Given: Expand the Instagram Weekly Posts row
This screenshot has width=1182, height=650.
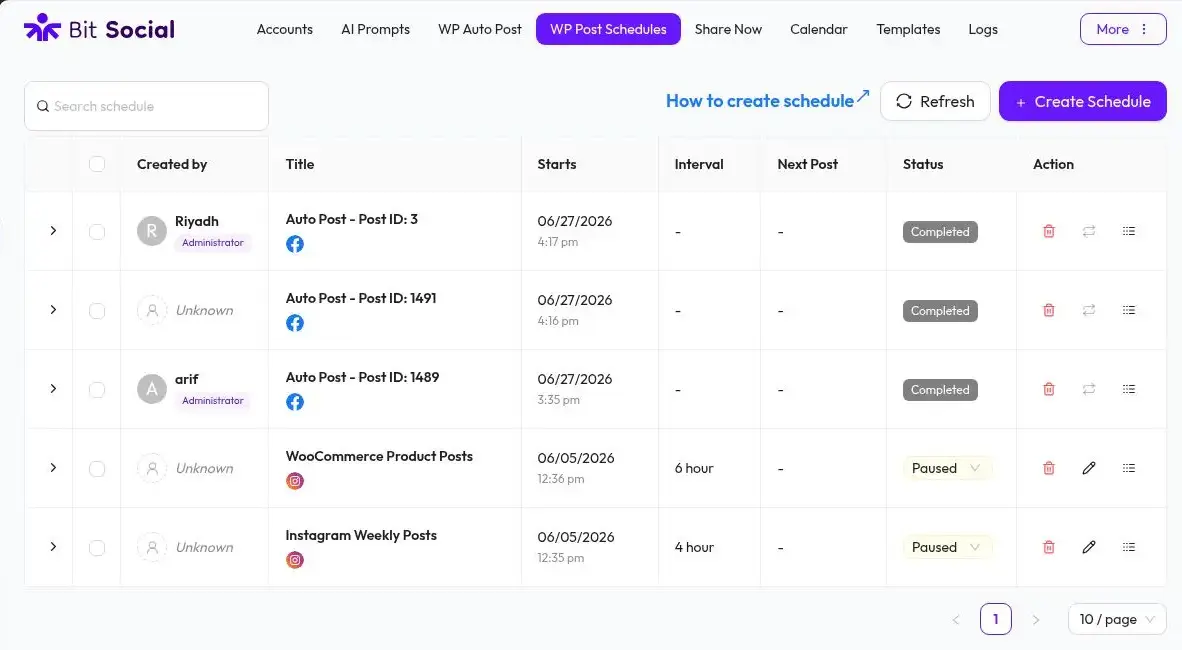Looking at the screenshot, I should click(x=53, y=547).
